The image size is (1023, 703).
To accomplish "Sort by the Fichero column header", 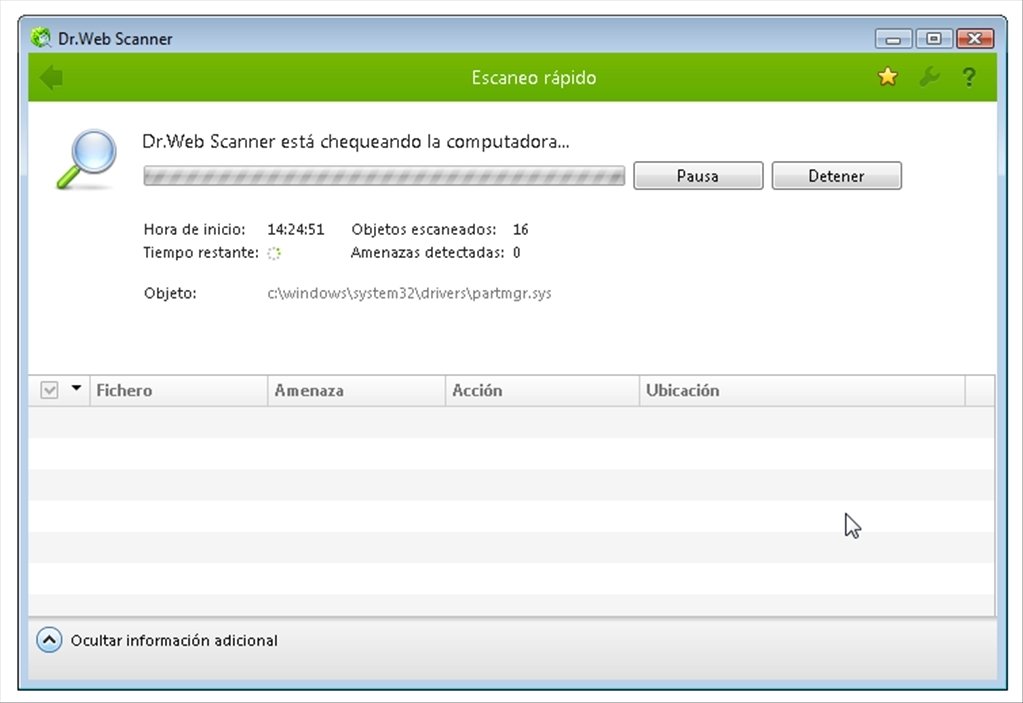I will coord(179,391).
